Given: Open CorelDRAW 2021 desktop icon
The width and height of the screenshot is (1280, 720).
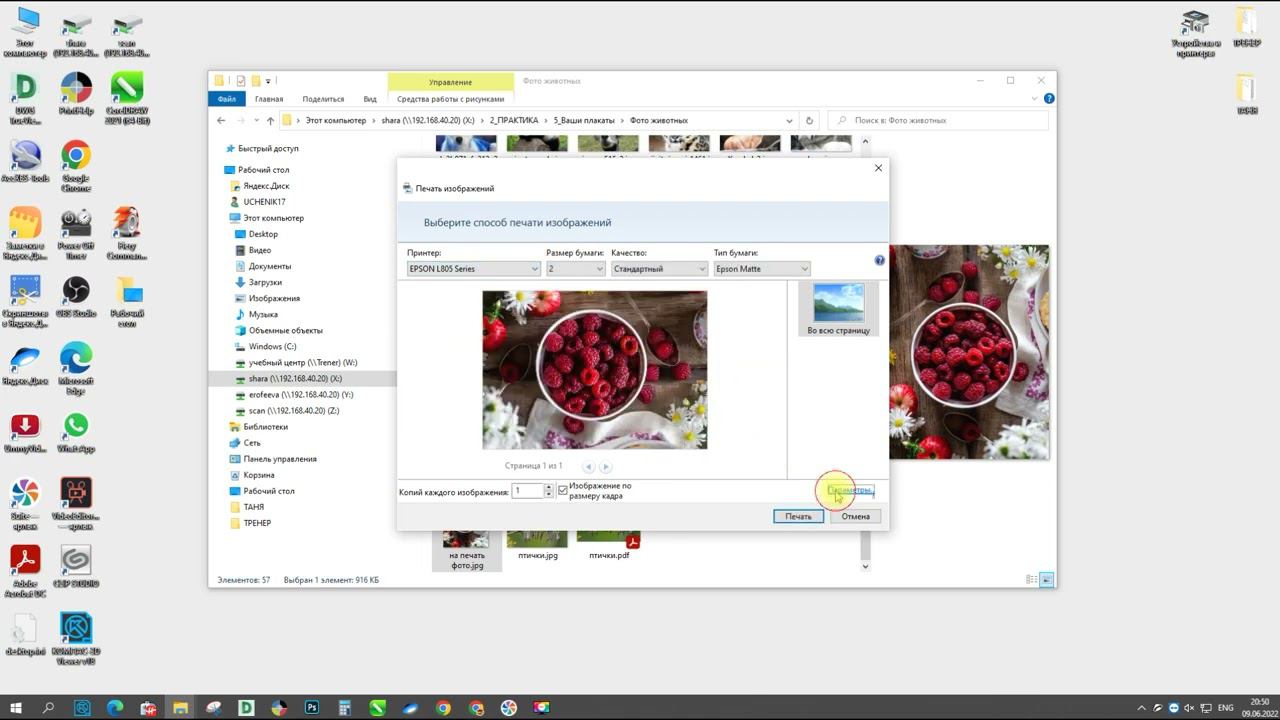Looking at the screenshot, I should pos(127,99).
